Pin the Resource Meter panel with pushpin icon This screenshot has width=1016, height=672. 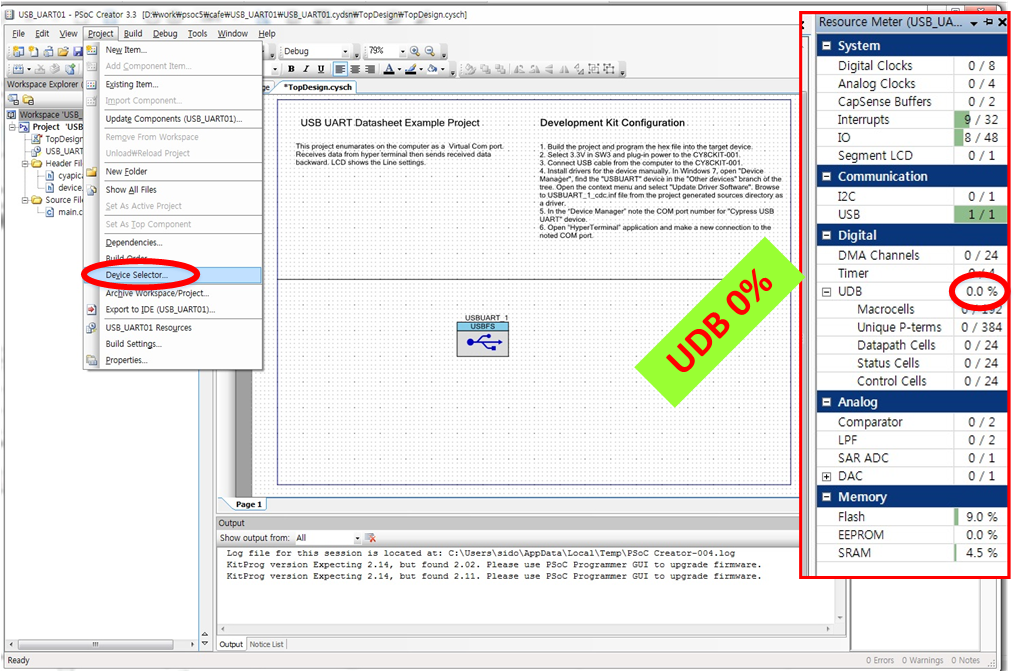[988, 22]
